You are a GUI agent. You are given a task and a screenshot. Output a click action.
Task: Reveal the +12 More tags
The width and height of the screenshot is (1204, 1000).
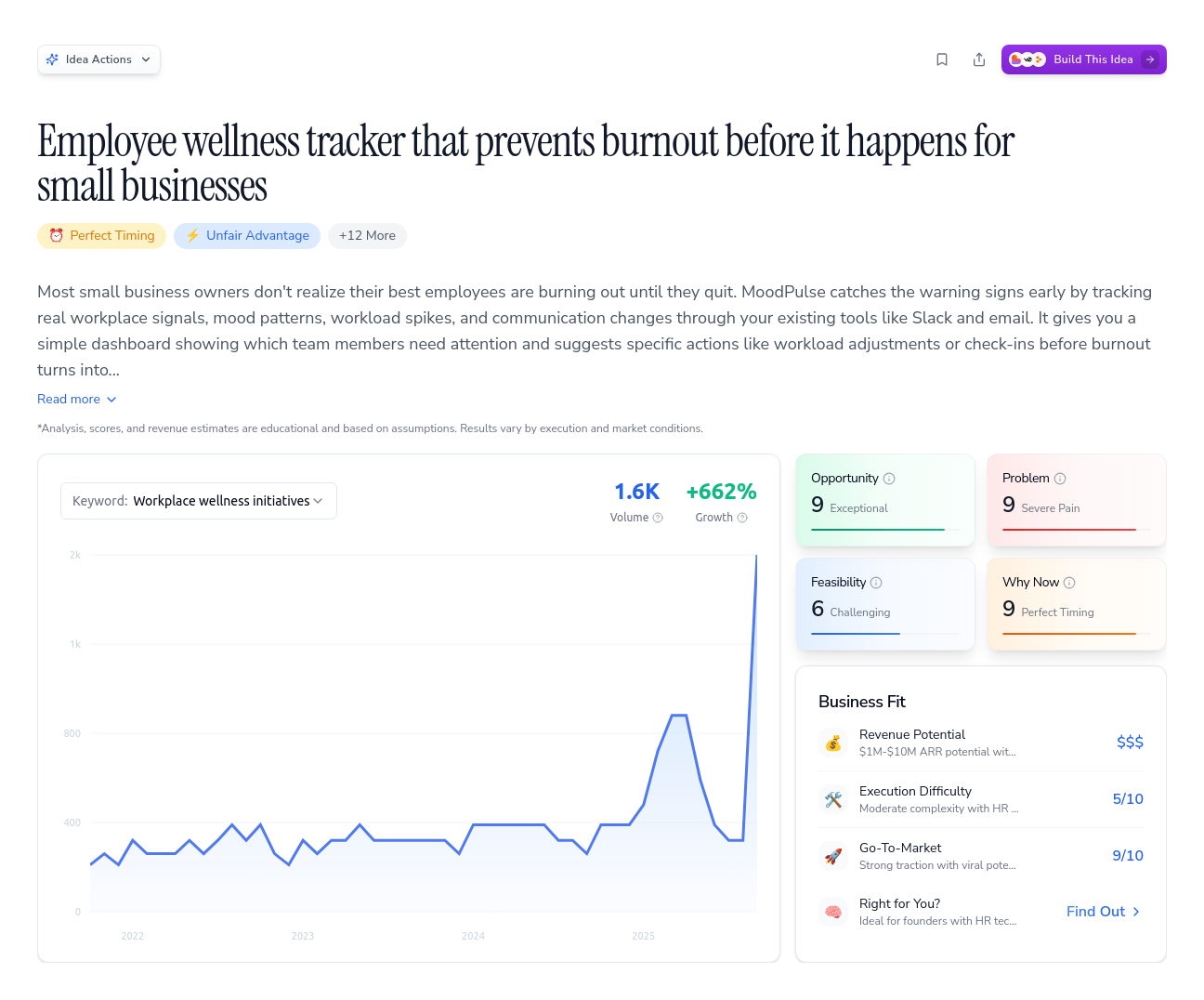(x=367, y=235)
